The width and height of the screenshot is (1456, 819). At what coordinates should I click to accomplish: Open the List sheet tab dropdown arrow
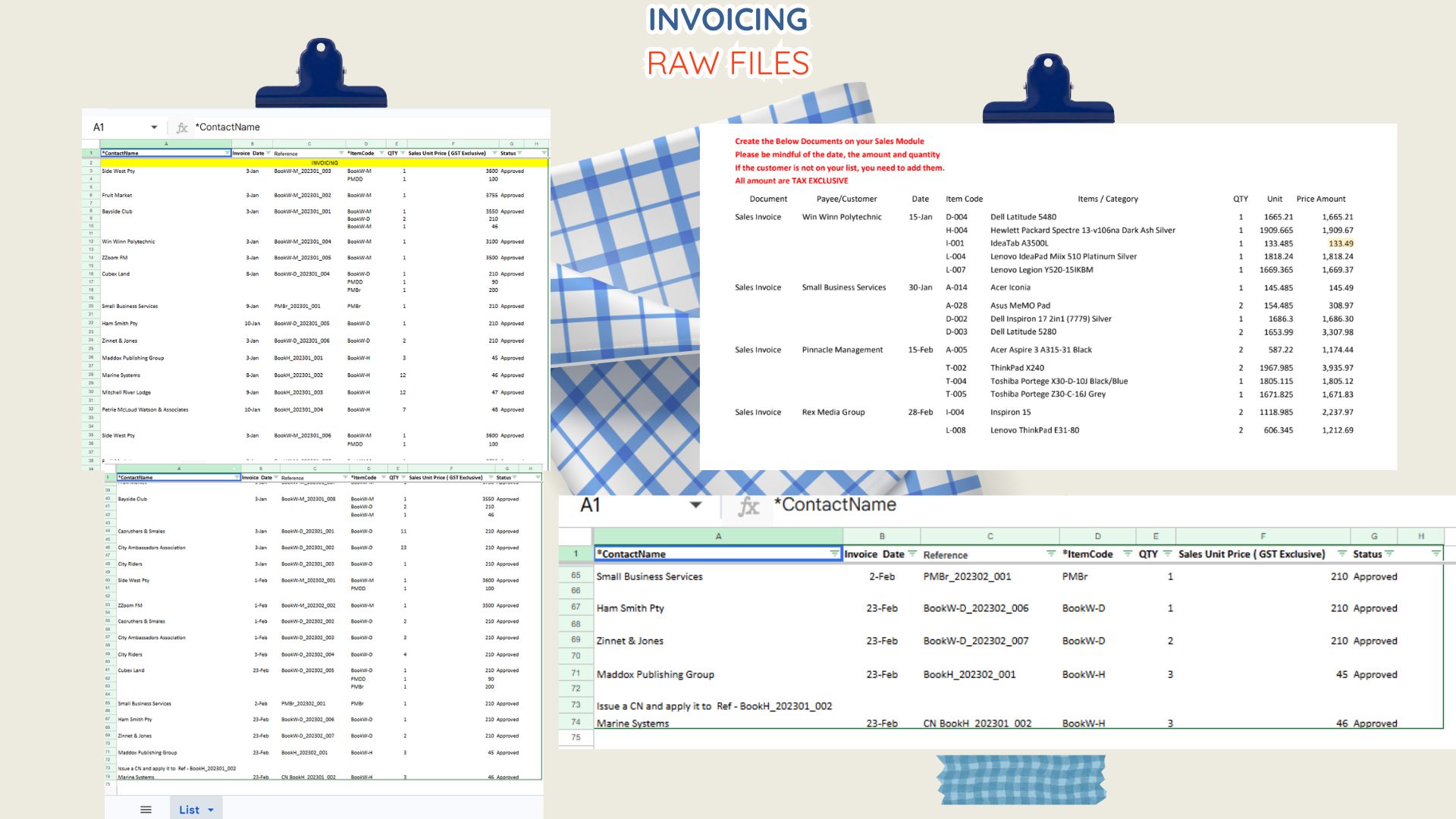click(x=211, y=811)
